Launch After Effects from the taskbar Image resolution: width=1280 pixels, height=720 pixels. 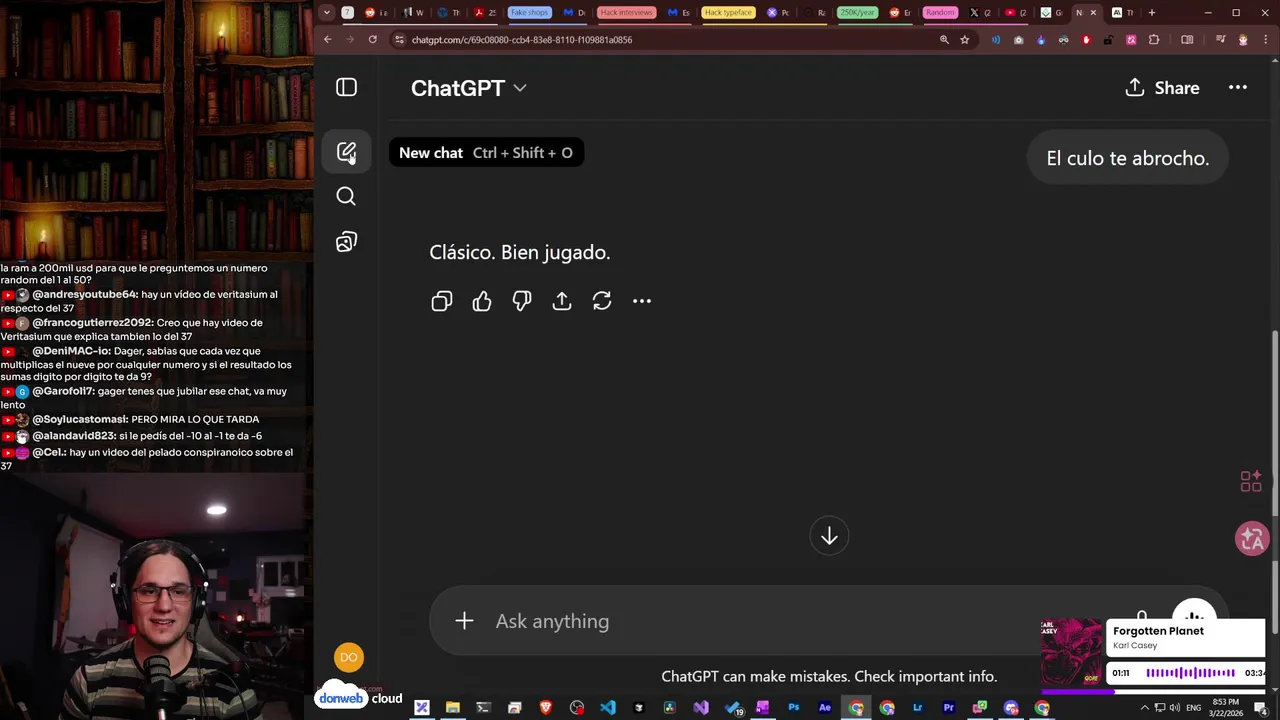click(825, 708)
